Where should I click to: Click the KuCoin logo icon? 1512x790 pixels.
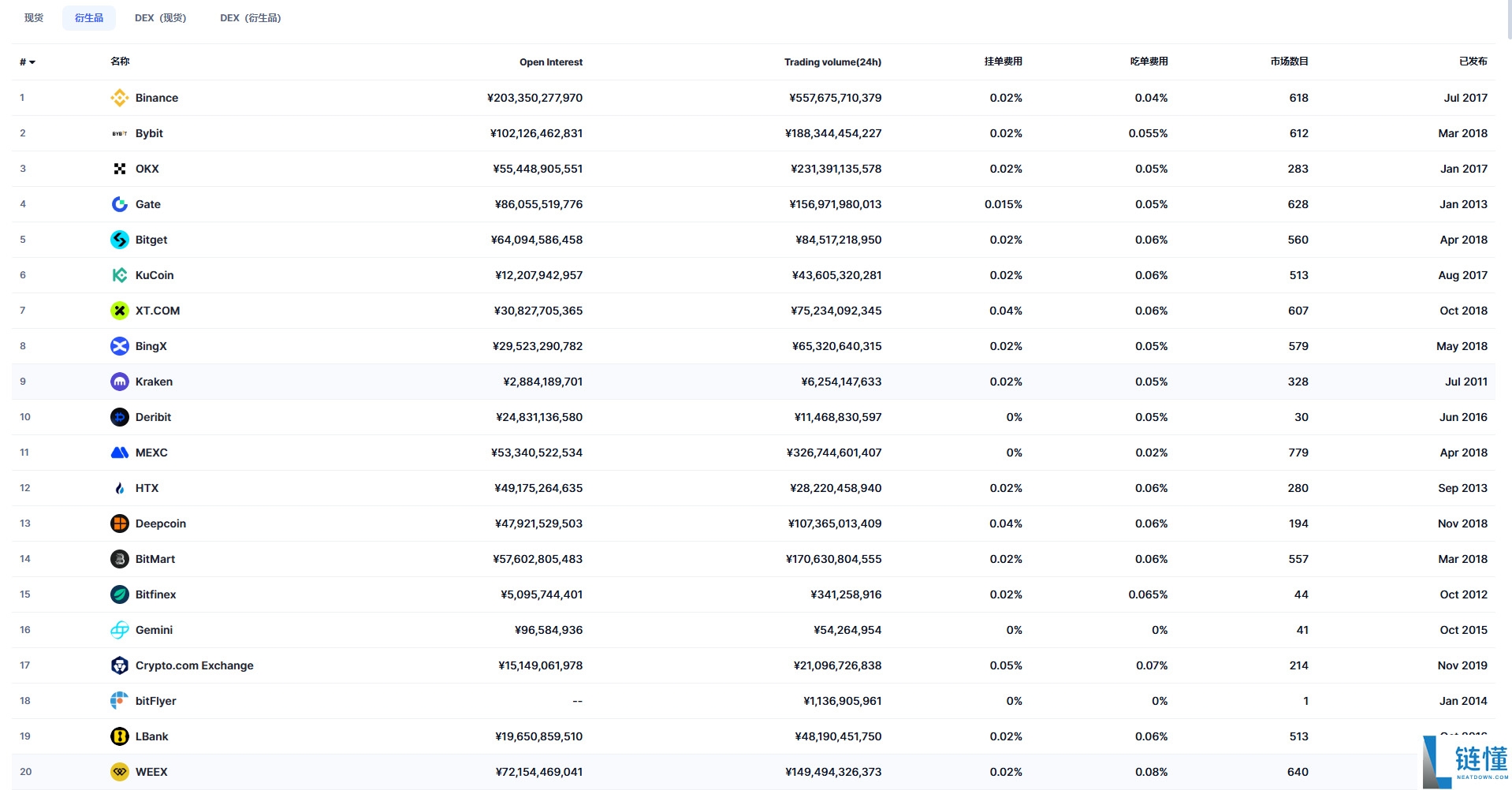[x=119, y=275]
